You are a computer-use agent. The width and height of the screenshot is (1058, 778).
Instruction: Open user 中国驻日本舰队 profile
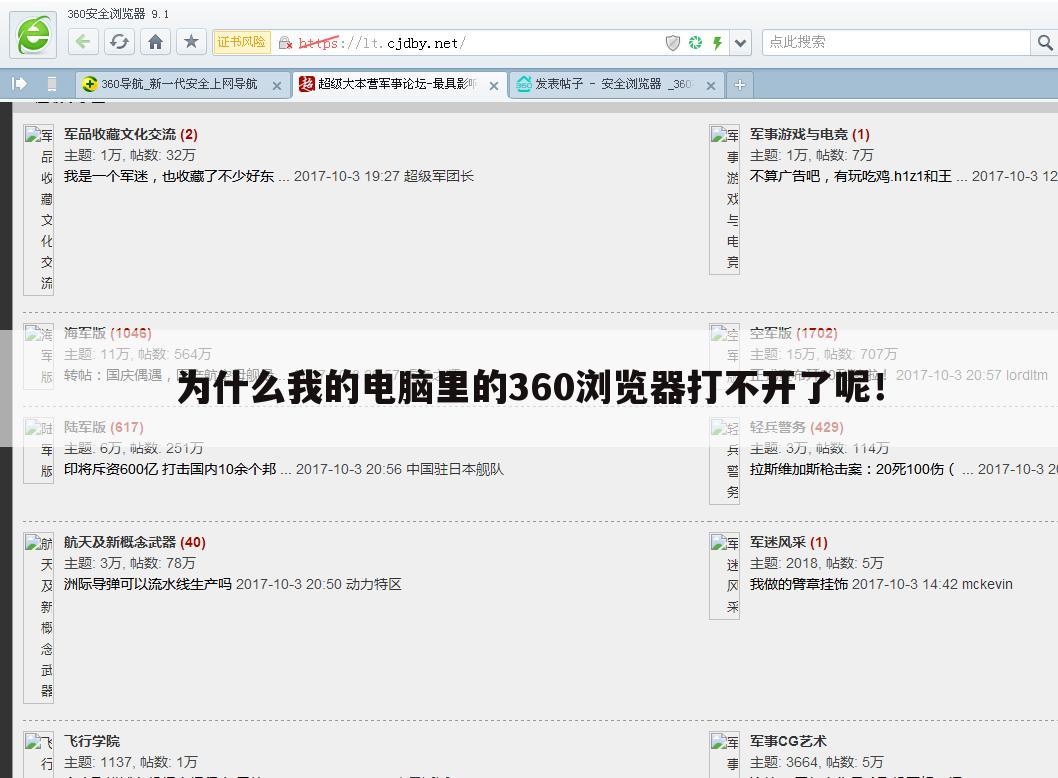coord(454,469)
